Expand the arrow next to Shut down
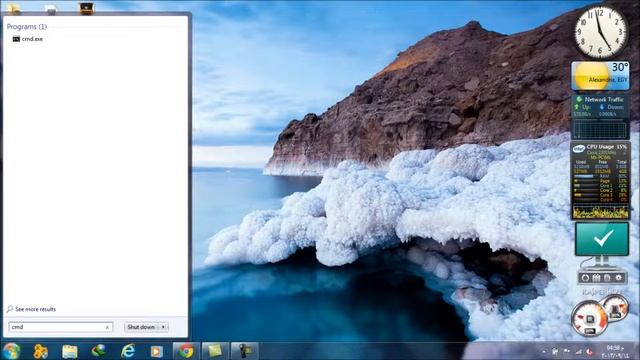The image size is (640, 360). [163, 327]
